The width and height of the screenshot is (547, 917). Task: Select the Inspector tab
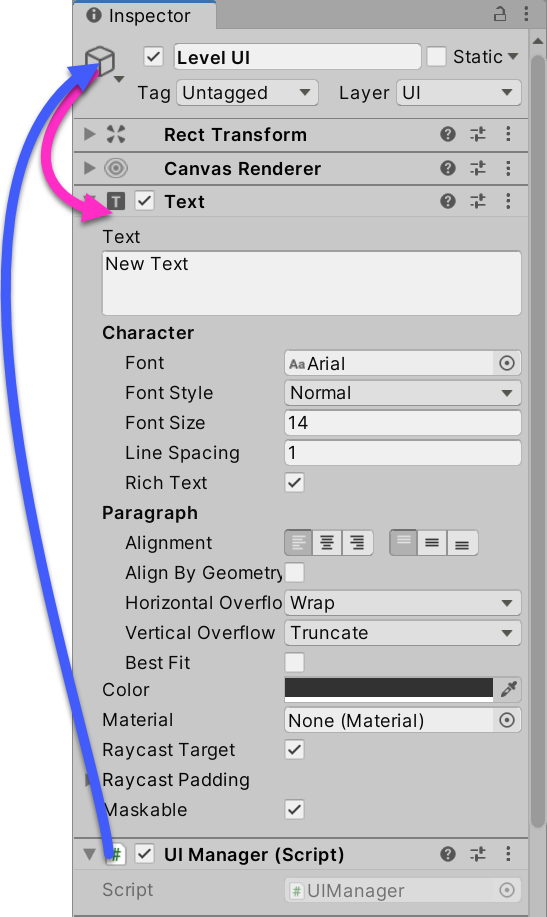pyautogui.click(x=139, y=15)
